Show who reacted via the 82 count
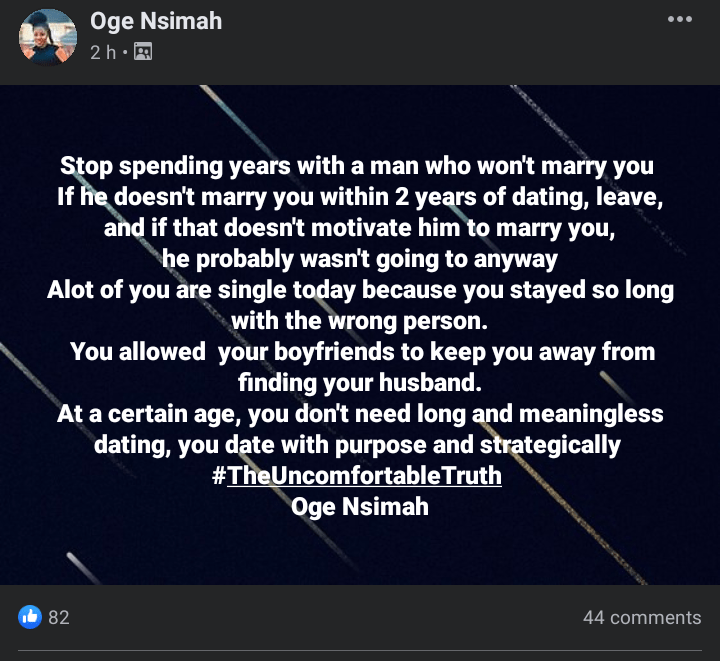The image size is (720, 661). [x=59, y=617]
